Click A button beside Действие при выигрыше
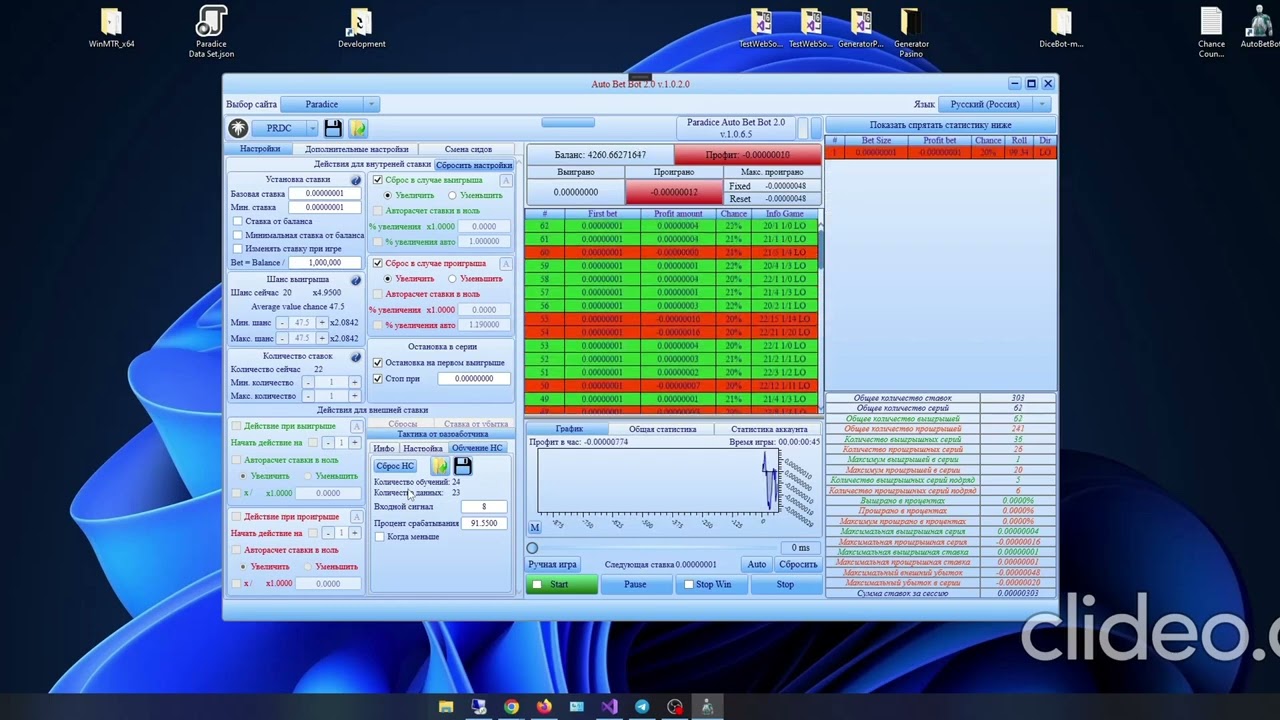This screenshot has width=1280, height=720. (355, 426)
